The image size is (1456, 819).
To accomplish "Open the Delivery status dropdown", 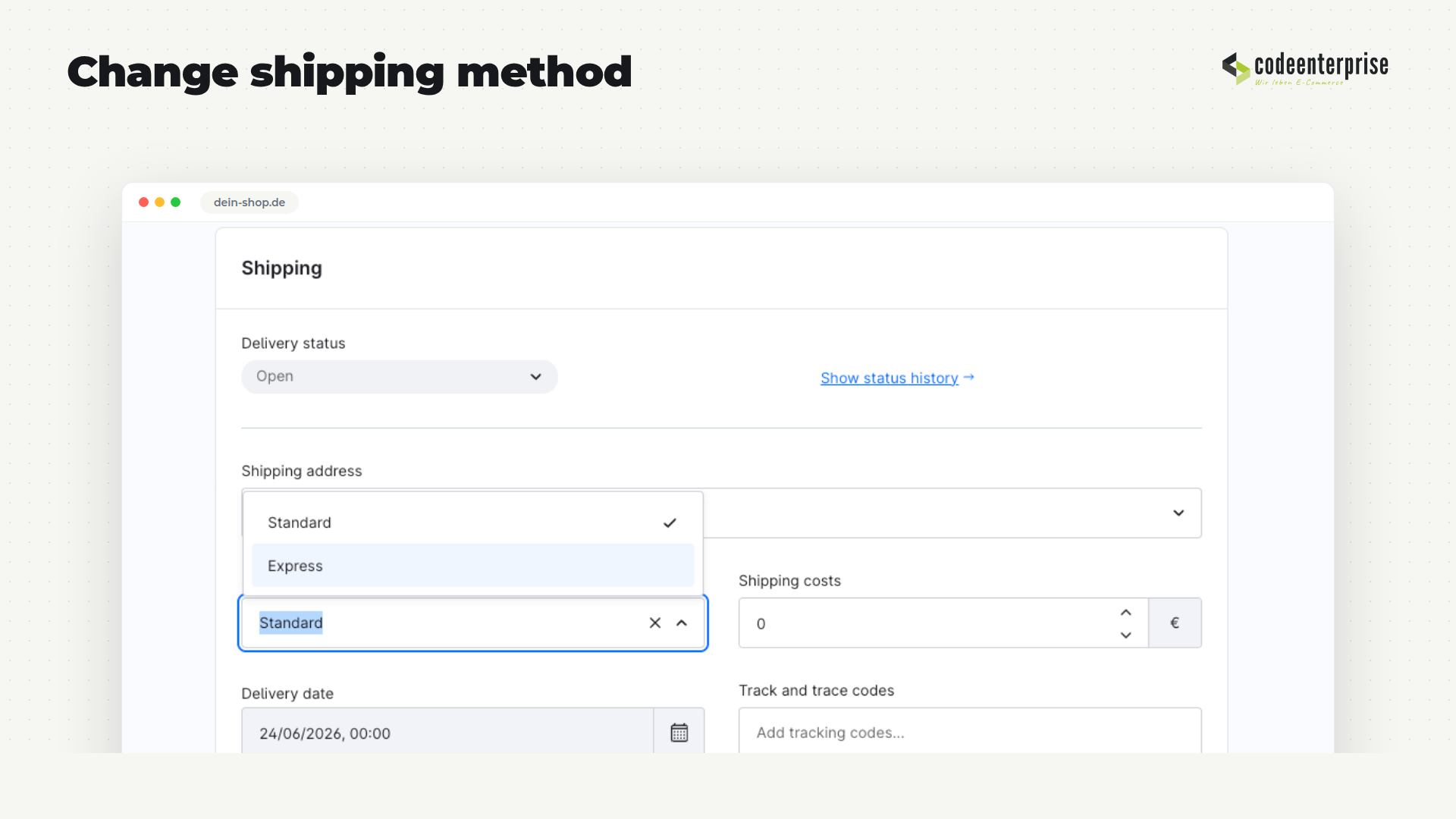I will 400,377.
